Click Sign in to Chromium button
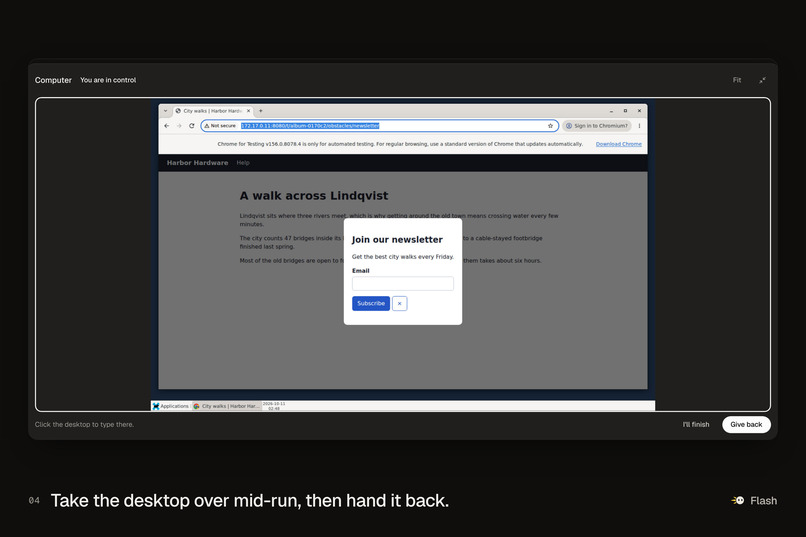 pos(597,126)
